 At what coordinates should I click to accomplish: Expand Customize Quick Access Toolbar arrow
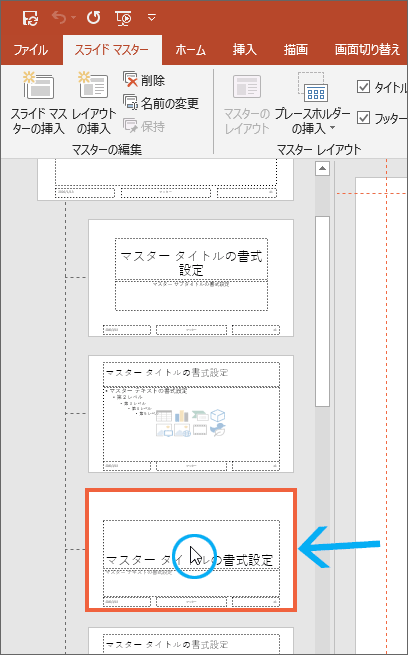click(152, 18)
